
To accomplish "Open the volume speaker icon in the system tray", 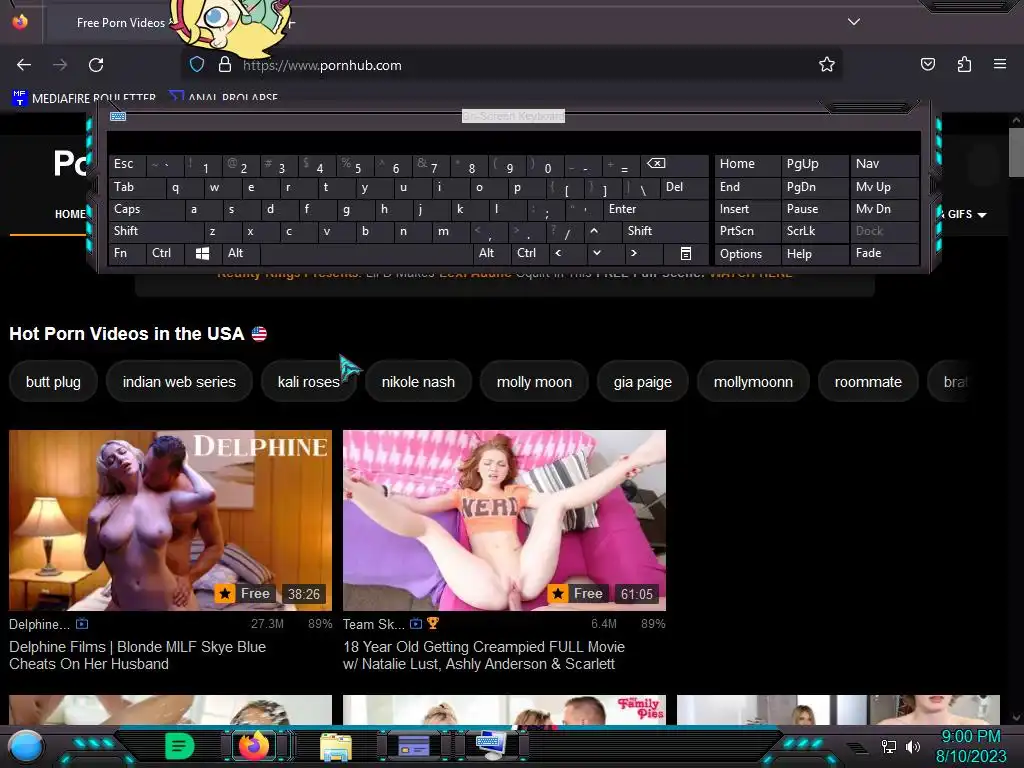I will coord(913,746).
